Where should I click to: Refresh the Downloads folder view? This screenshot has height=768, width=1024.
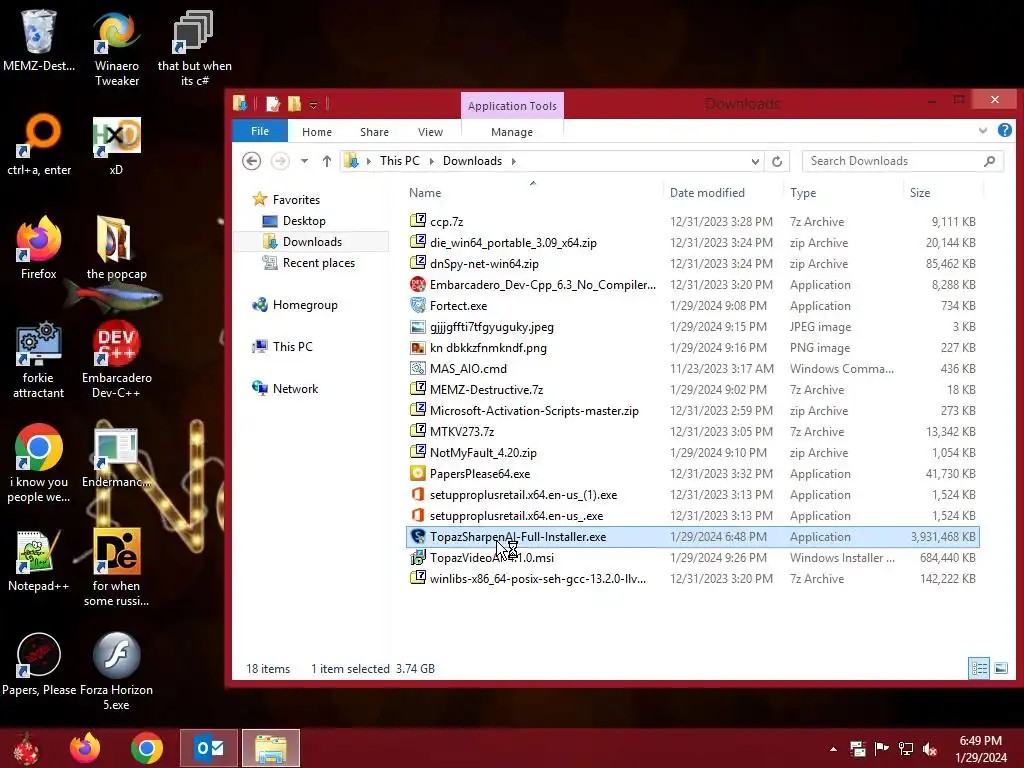[x=776, y=161]
